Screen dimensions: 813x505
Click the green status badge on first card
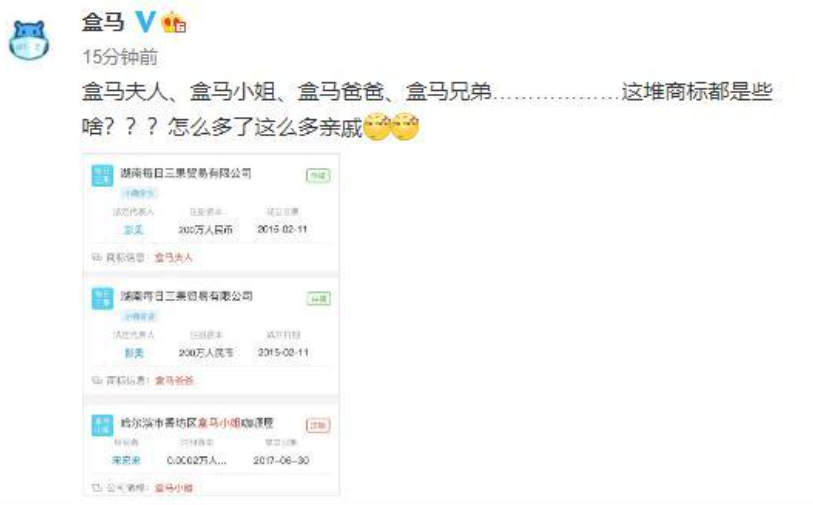tap(318, 176)
